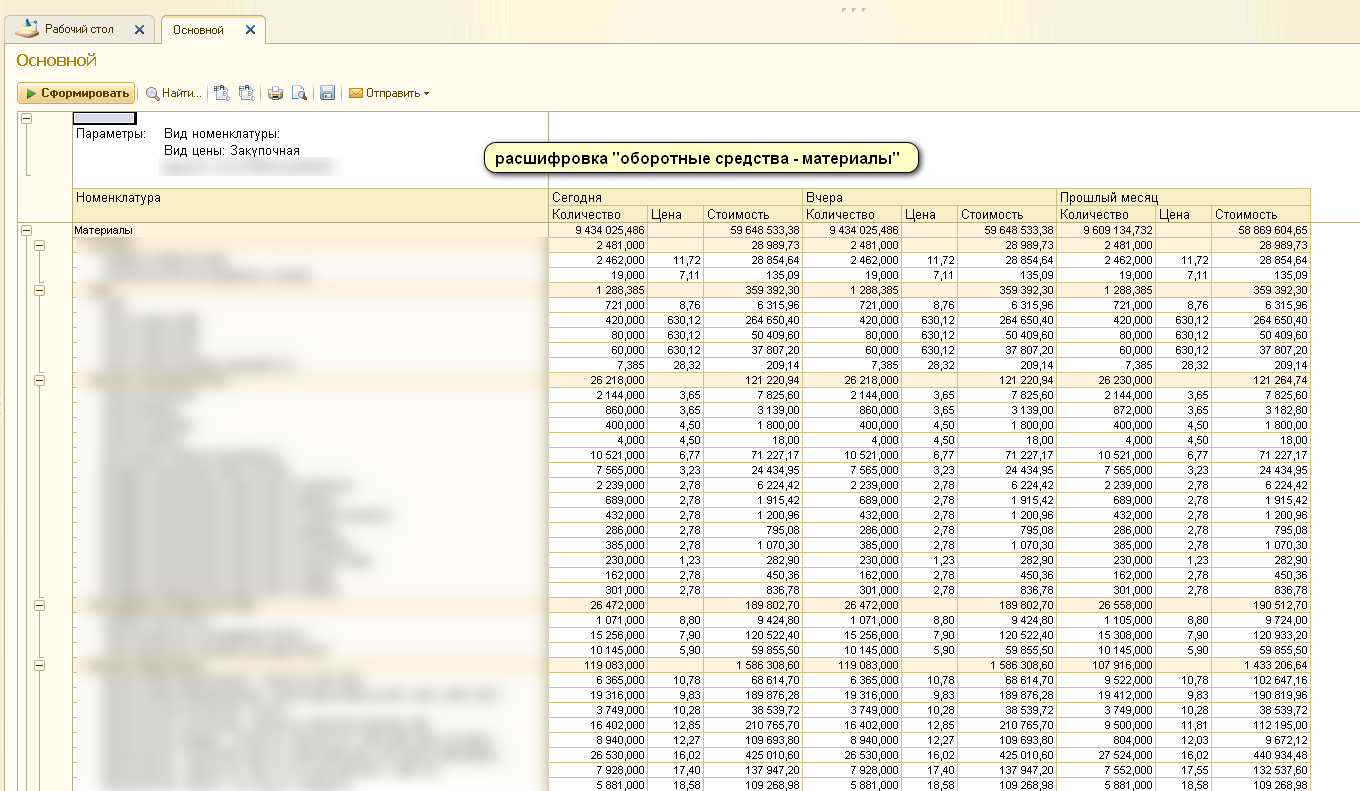
Task: Click the magnifier icon for Найти
Action: coord(153,94)
